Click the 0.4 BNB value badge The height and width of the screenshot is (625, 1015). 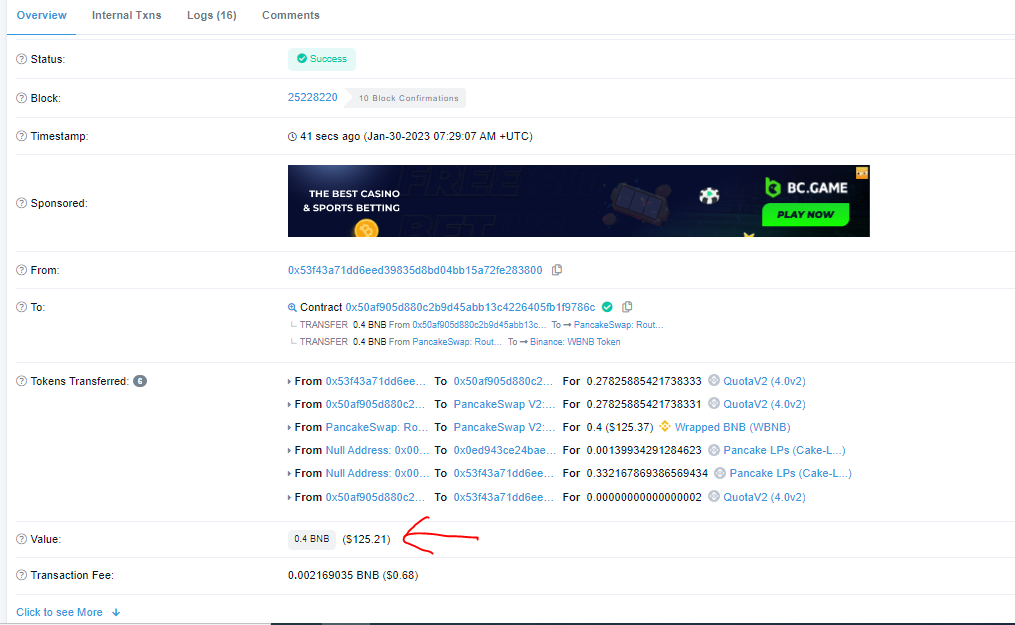(x=311, y=539)
